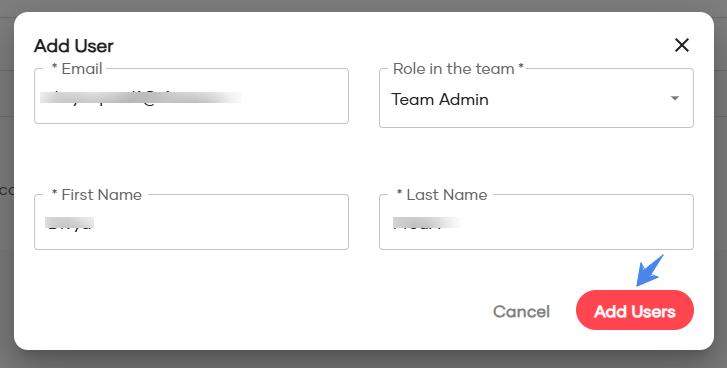Image resolution: width=727 pixels, height=368 pixels.
Task: Click the blurred email address text
Action: click(140, 97)
